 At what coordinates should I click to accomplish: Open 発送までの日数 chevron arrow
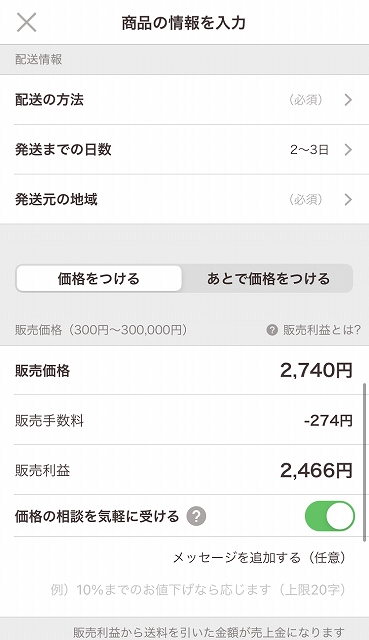[348, 150]
